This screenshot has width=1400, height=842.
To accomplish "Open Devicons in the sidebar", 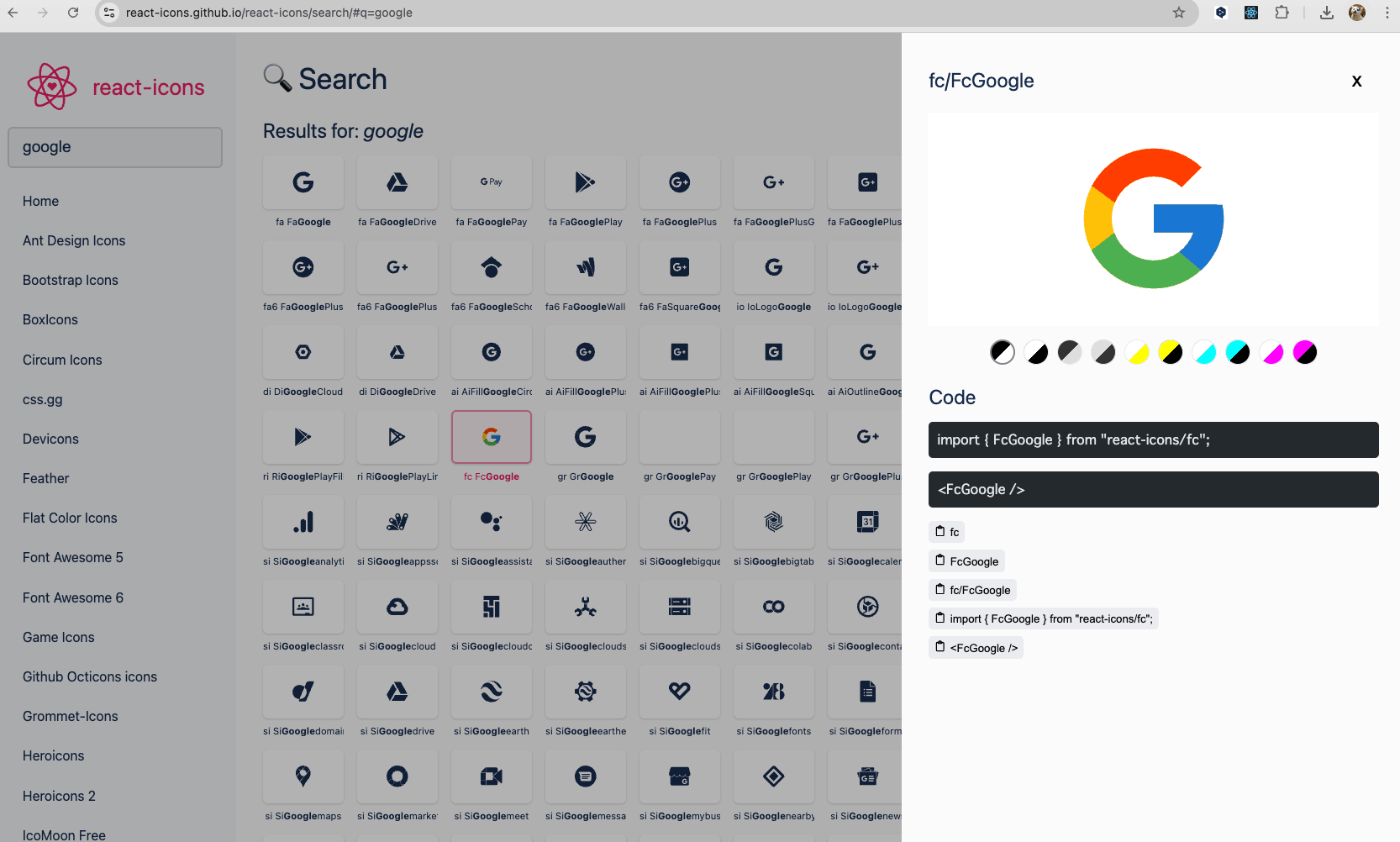I will pos(50,439).
